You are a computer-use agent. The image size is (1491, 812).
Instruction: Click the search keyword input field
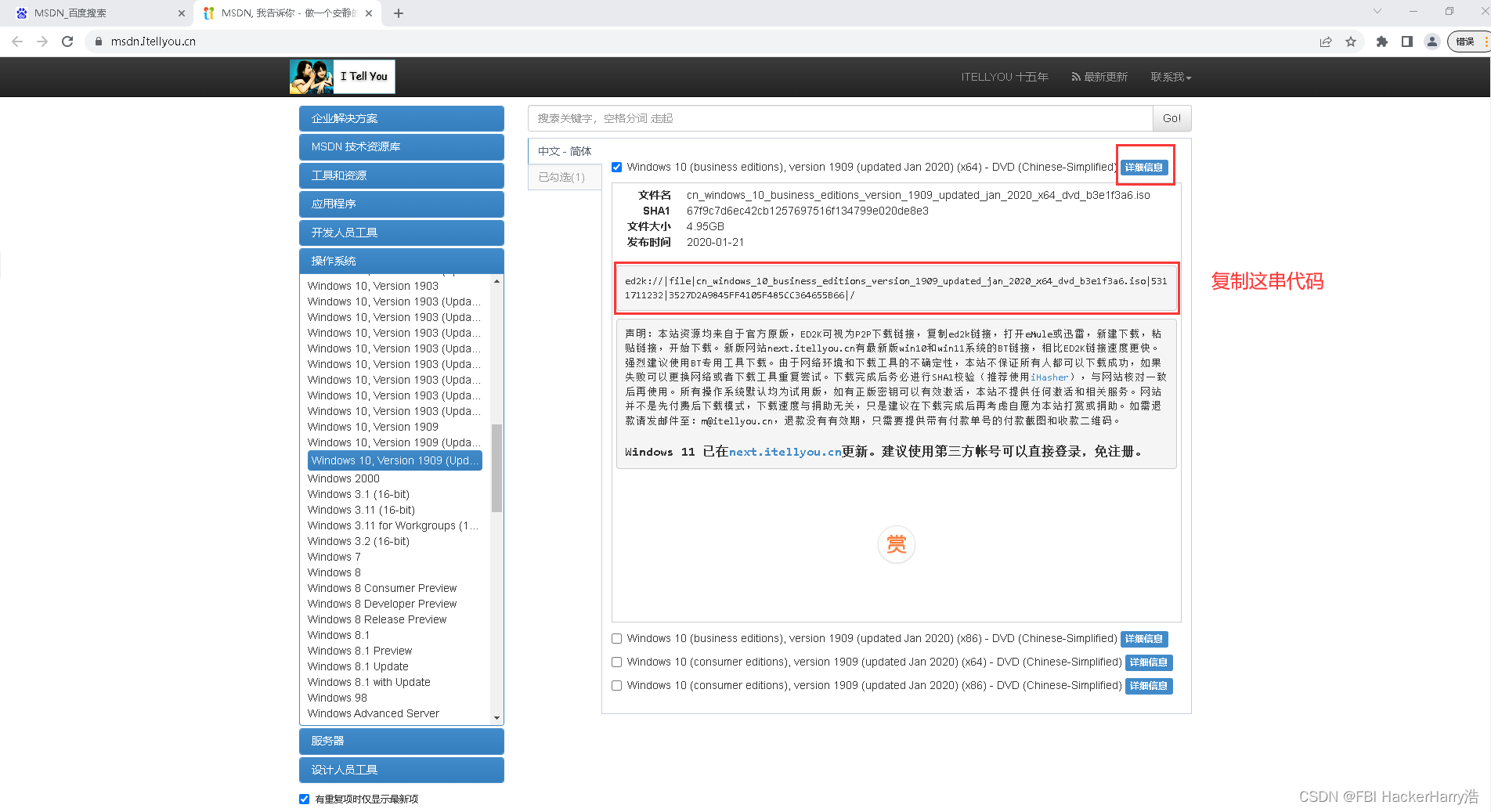[x=840, y=118]
